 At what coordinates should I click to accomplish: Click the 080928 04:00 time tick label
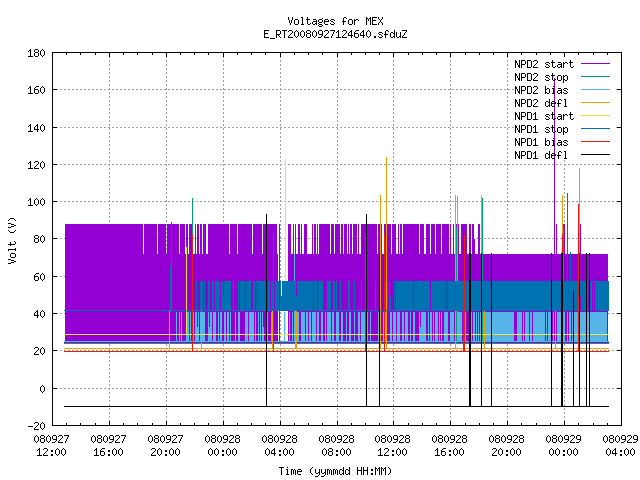280,446
